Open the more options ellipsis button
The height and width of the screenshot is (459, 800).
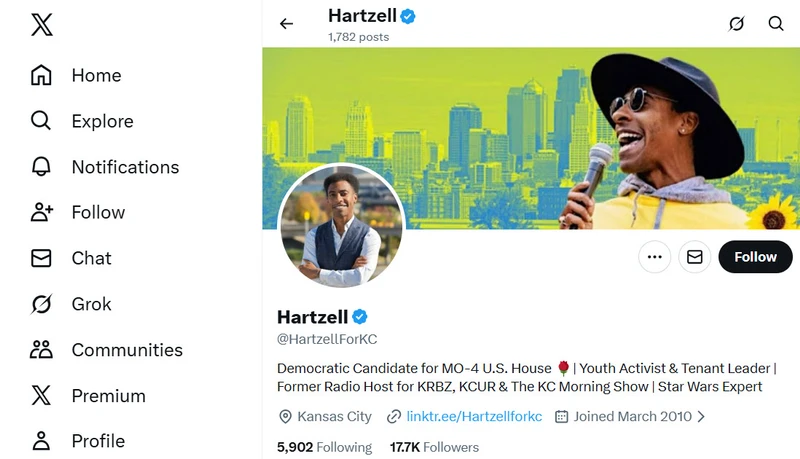pyautogui.click(x=655, y=257)
